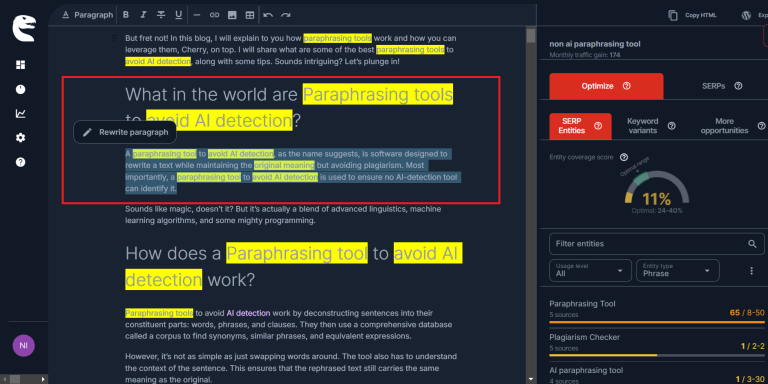This screenshot has height=384, width=768.
Task: Click the WordPress export icon
Action: (x=746, y=15)
